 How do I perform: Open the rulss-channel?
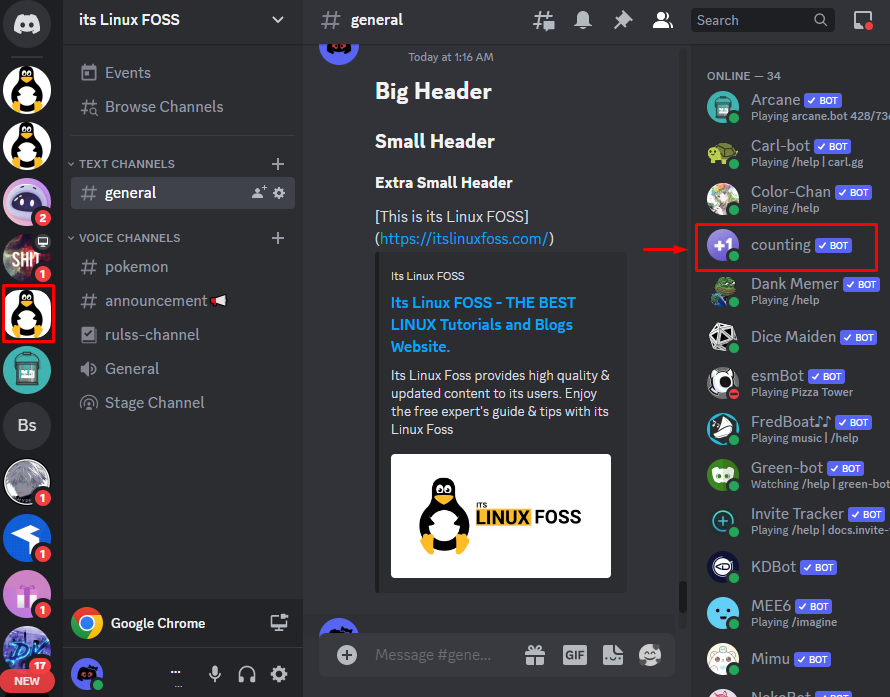point(183,335)
